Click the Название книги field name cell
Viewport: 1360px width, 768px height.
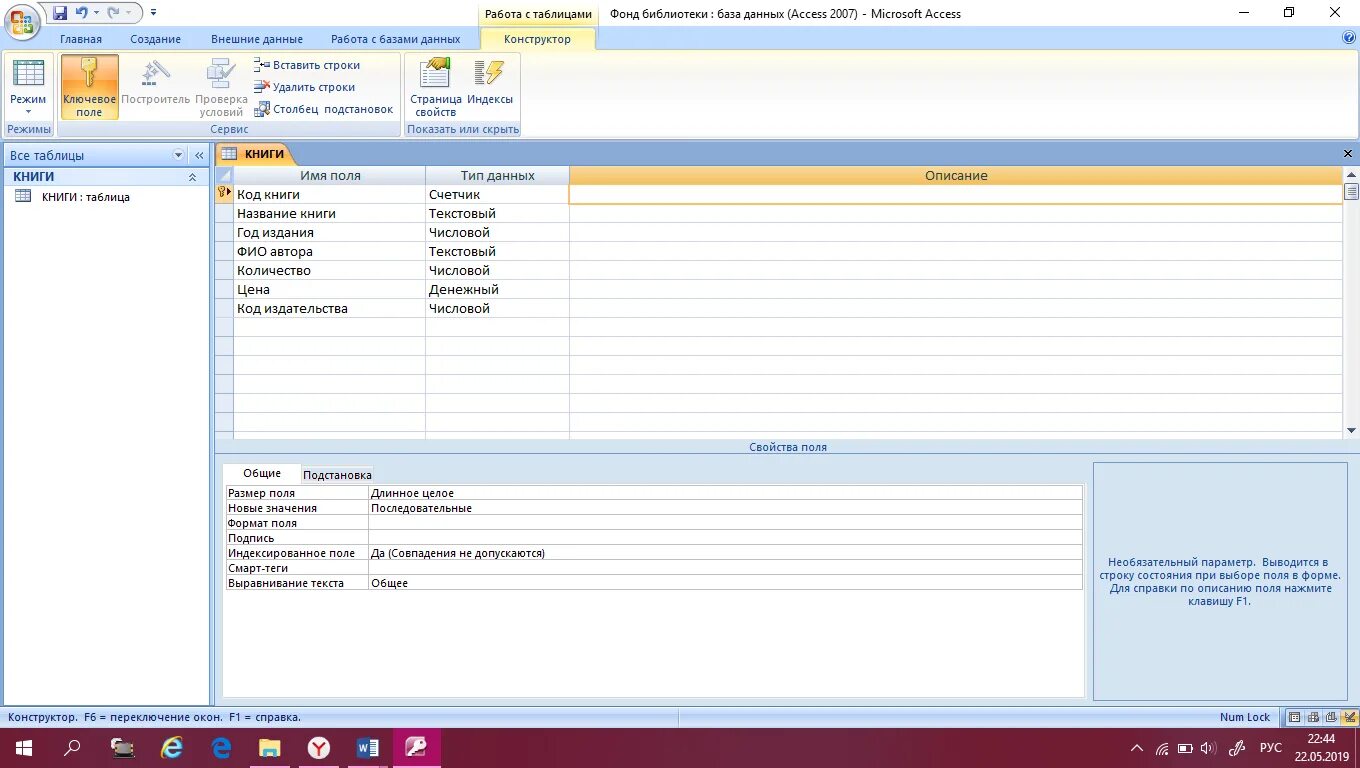(x=330, y=213)
